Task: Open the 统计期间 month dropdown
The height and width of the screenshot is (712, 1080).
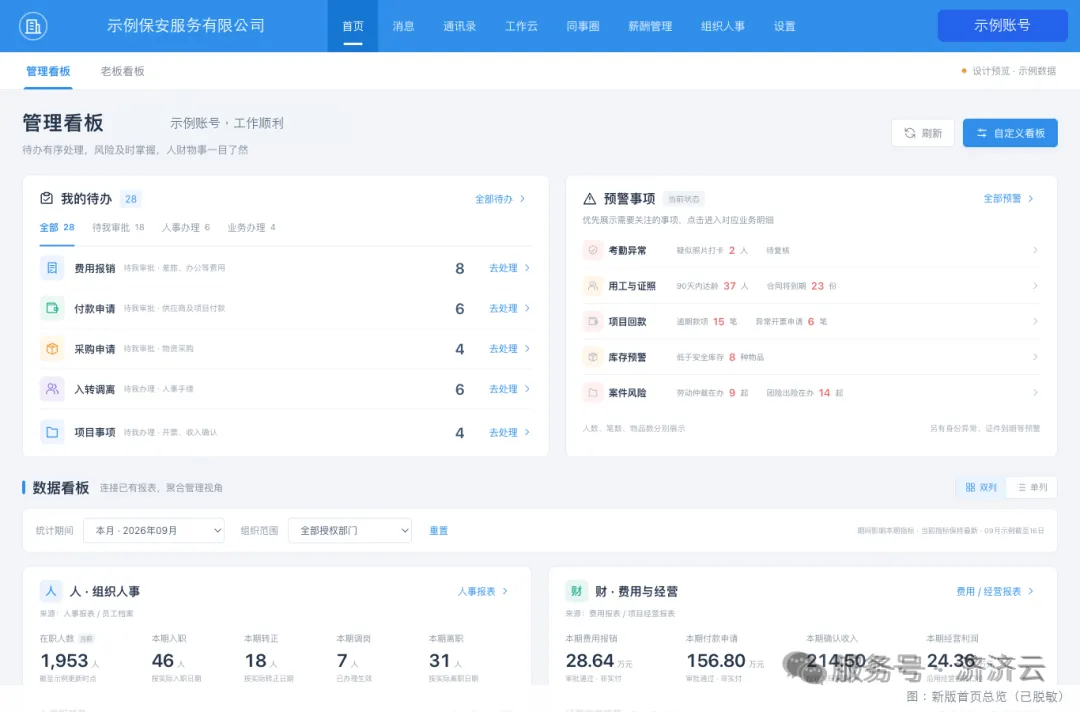Action: point(154,530)
